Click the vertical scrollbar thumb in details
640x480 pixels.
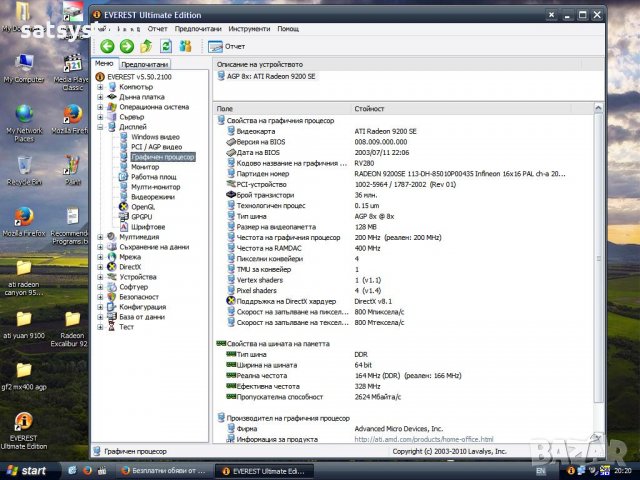(598, 258)
